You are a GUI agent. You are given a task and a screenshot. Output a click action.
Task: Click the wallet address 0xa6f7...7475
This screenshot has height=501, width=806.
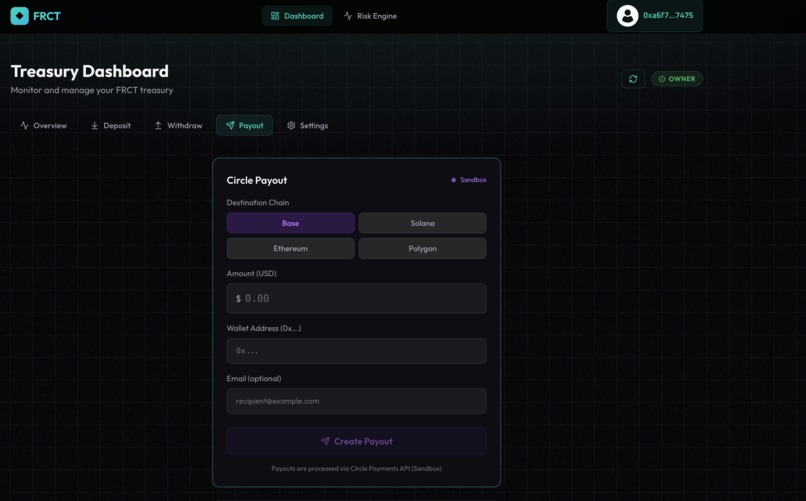pos(668,15)
